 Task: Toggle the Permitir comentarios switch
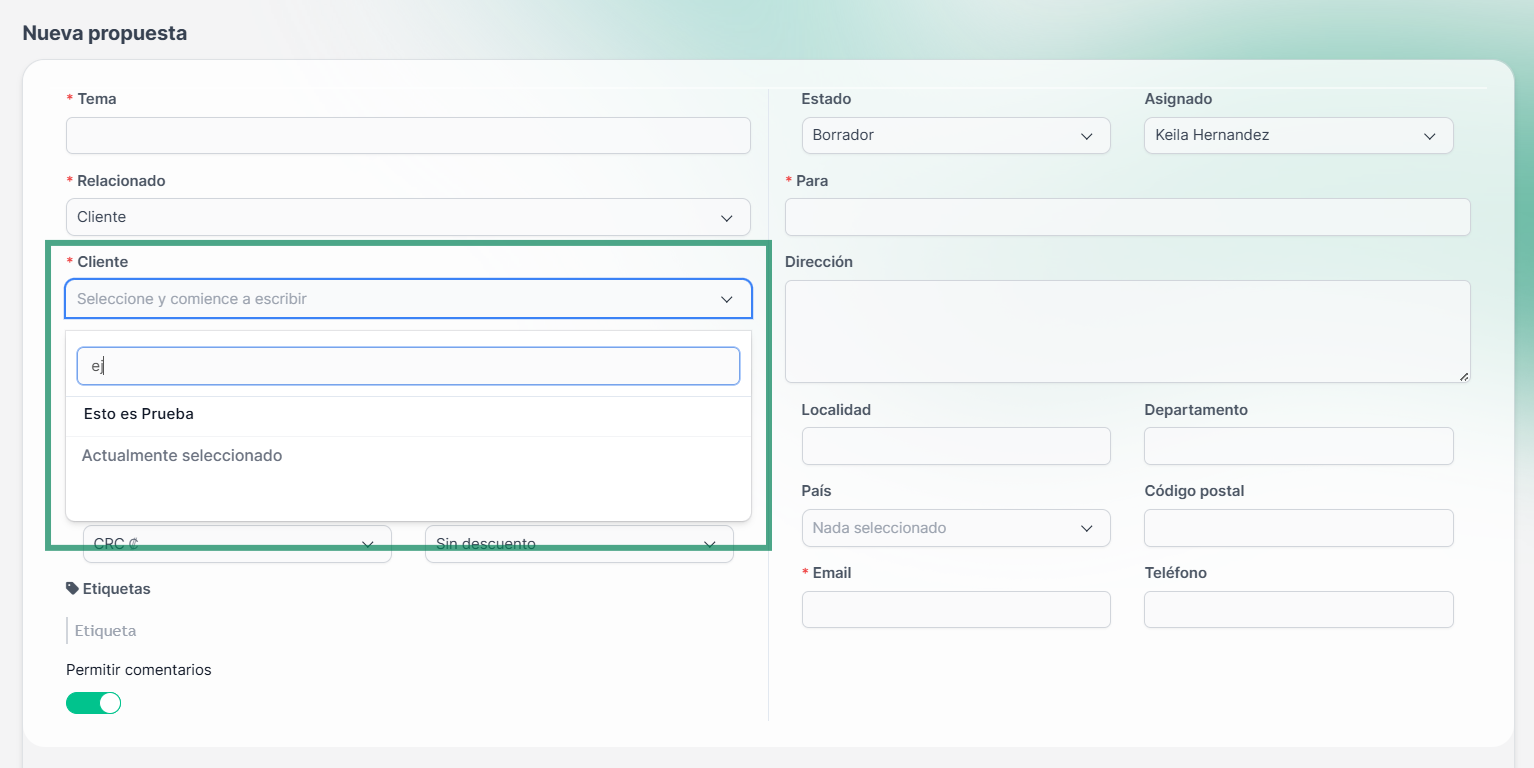tap(93, 703)
